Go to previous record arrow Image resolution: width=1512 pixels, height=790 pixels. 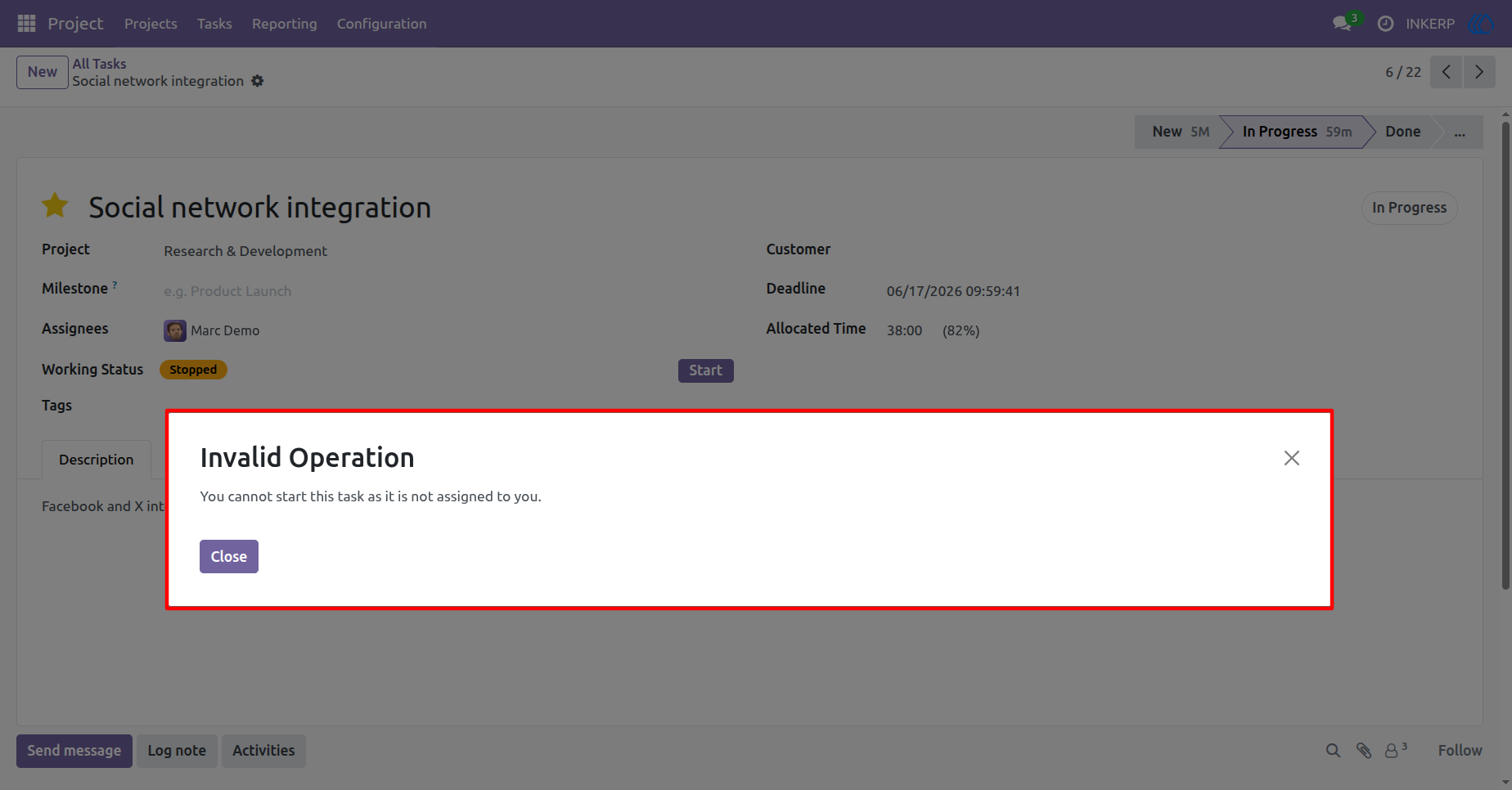click(1447, 72)
